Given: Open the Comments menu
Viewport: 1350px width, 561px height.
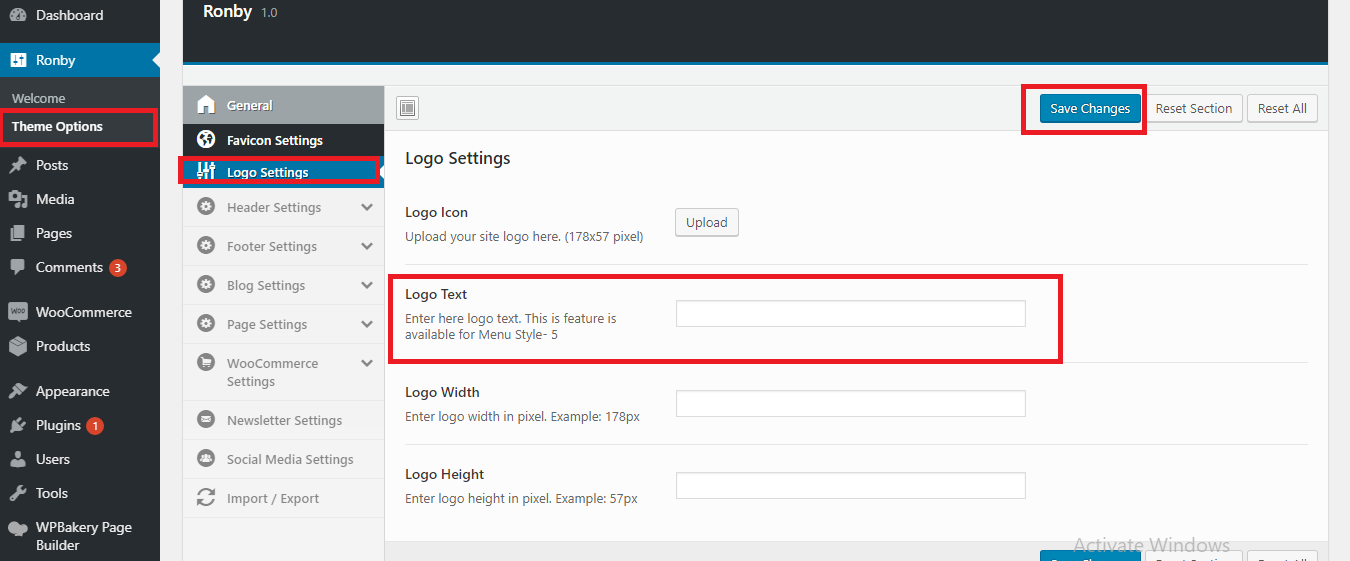Looking at the screenshot, I should pyautogui.click(x=80, y=267).
